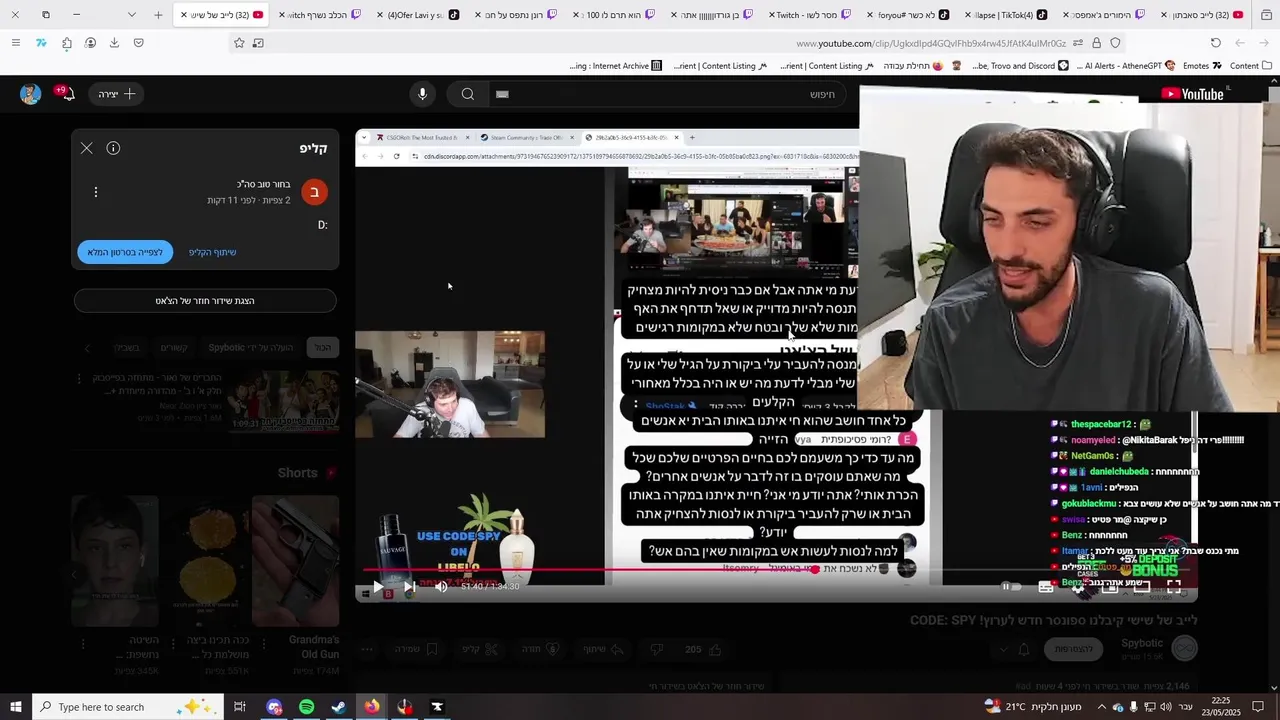The height and width of the screenshot is (720, 1280).
Task: Open Spotify from the taskbar
Action: click(x=307, y=707)
